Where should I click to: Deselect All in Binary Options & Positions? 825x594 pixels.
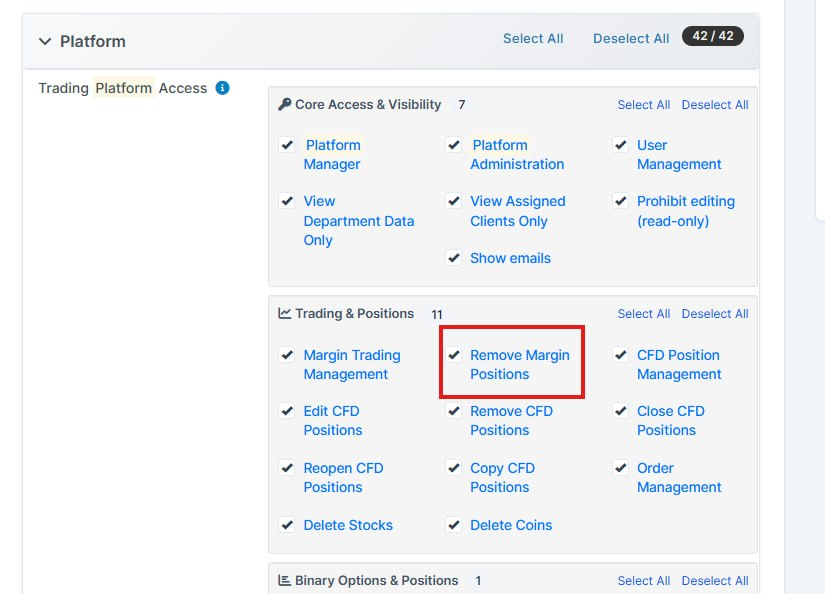click(715, 581)
